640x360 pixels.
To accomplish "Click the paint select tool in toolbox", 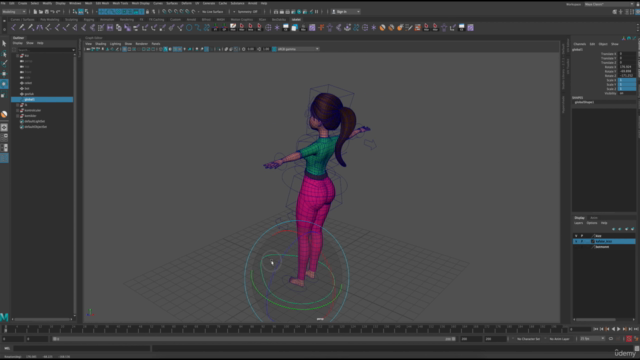I will coord(4,64).
